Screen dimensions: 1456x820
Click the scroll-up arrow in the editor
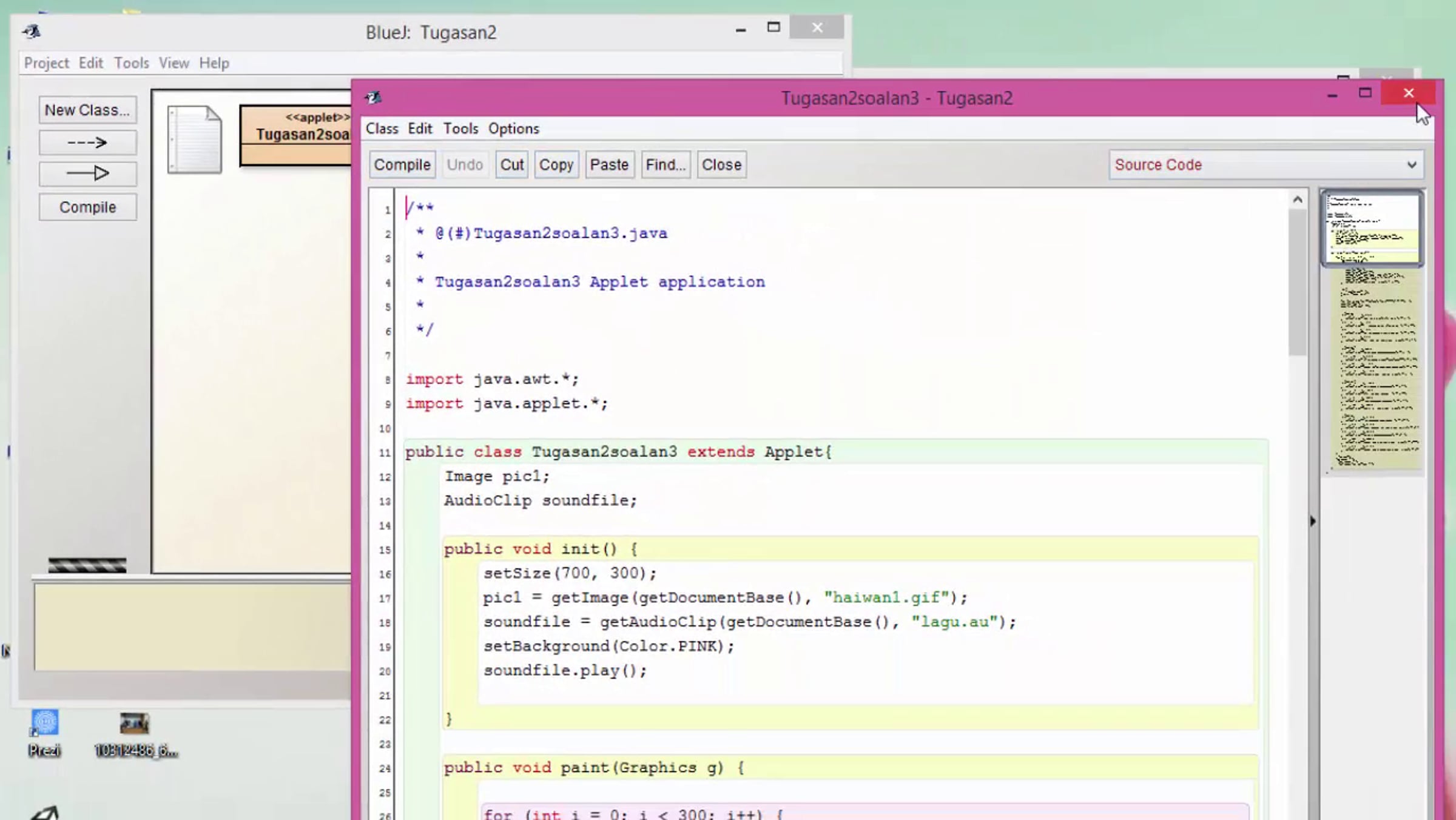[x=1298, y=200]
